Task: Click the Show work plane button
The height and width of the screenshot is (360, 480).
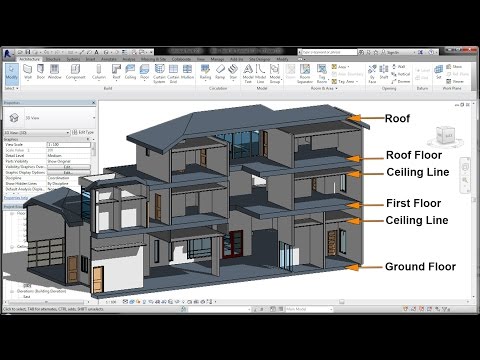Action: coord(454,67)
